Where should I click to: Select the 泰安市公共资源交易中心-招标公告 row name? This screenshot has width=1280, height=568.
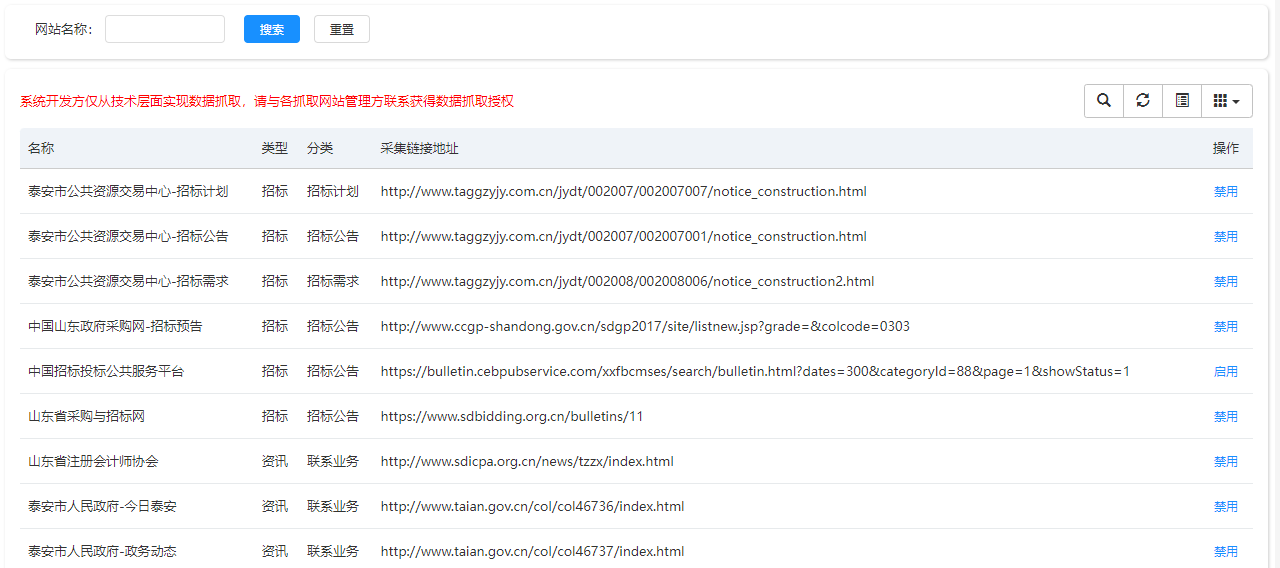128,237
